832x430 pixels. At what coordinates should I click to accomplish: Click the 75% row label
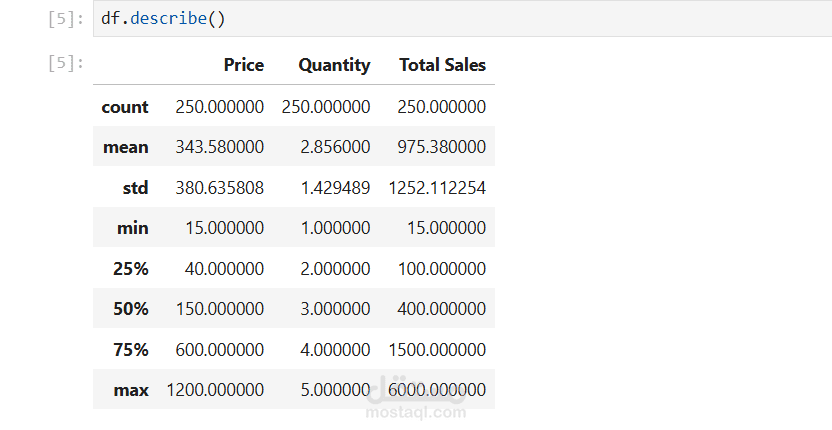130,350
